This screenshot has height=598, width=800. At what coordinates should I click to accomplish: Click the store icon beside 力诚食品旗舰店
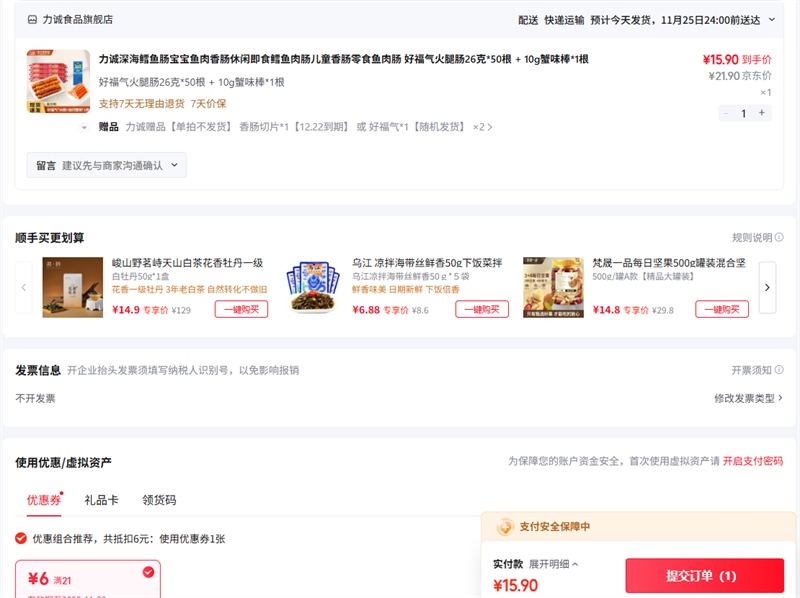33,19
